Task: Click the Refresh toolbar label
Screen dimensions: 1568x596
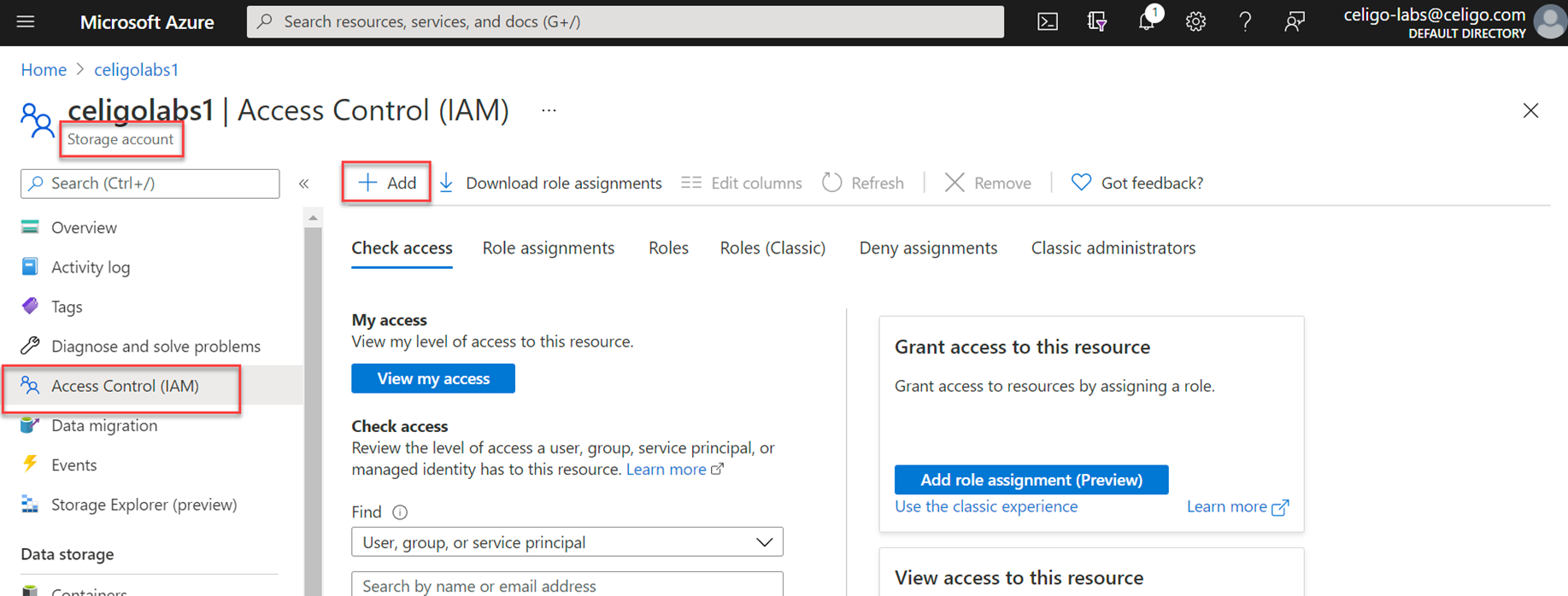Action: pyautogui.click(x=878, y=183)
